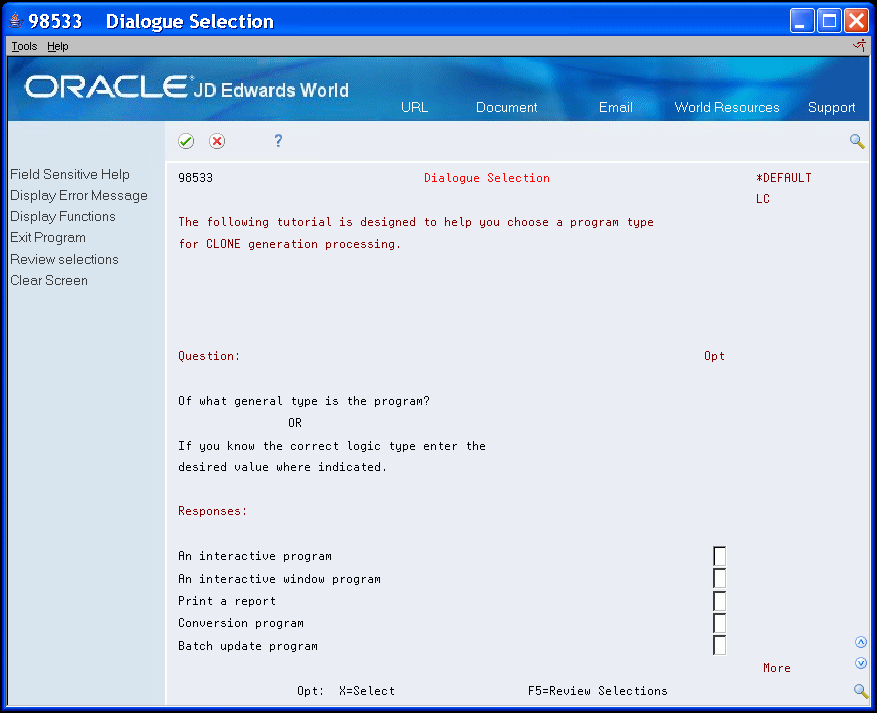Click the 98533 program number text
877x713 pixels.
pos(195,178)
